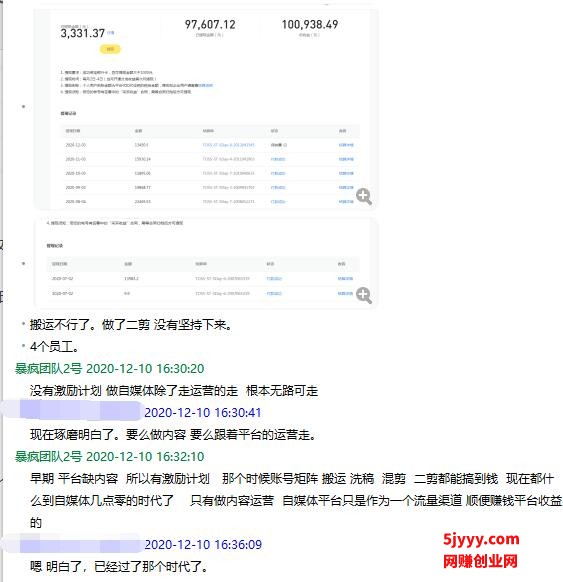Click the 97,607.12 amount
The image size is (563, 582).
(x=210, y=24)
